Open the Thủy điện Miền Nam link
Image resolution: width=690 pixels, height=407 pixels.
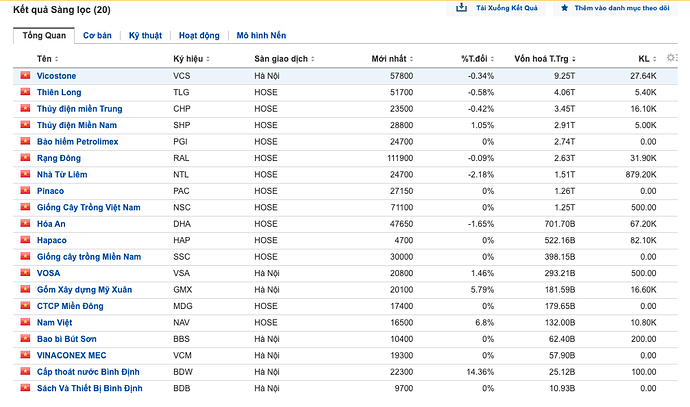pos(77,125)
